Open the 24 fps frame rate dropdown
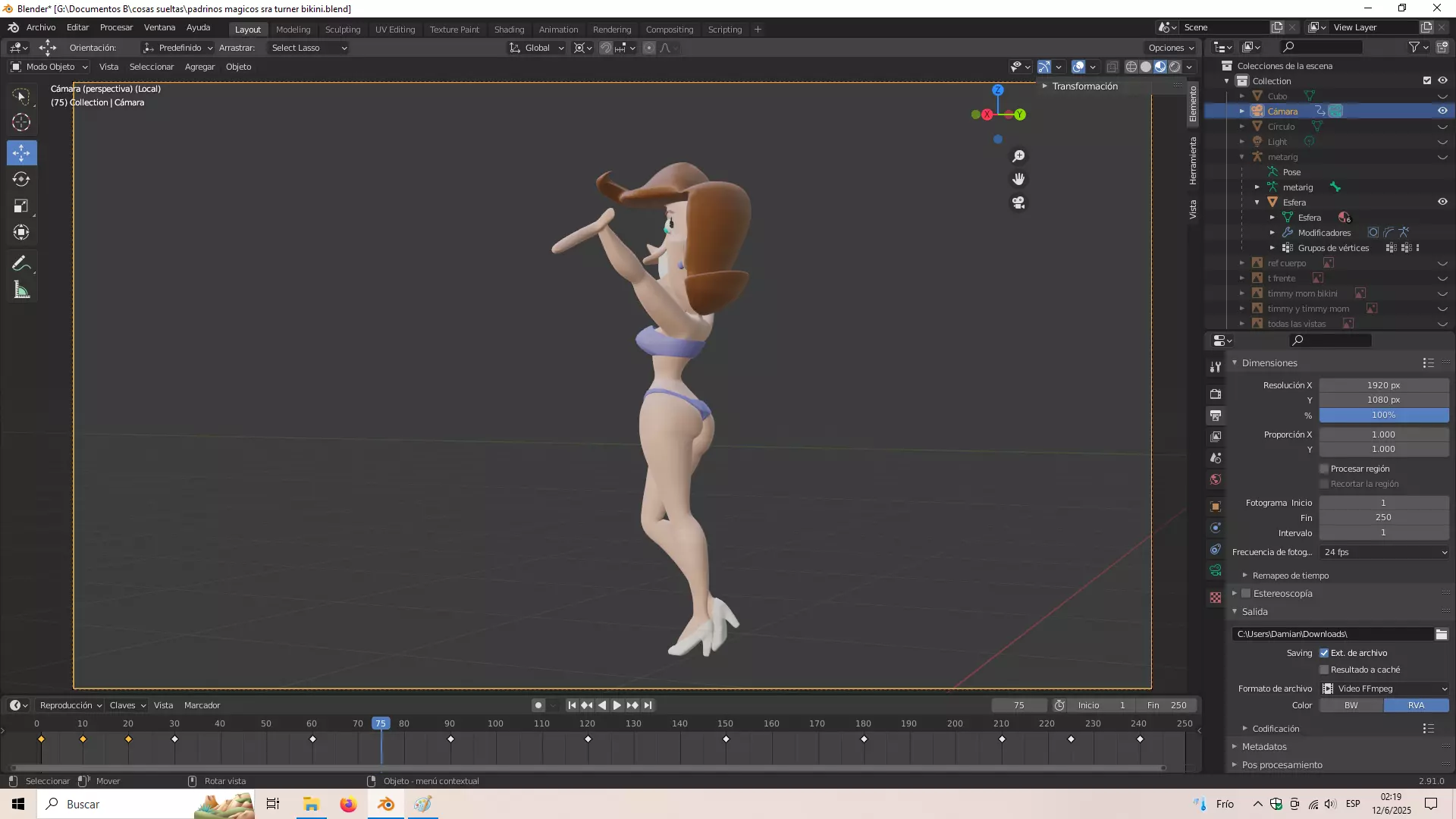1456x819 pixels. point(1384,552)
